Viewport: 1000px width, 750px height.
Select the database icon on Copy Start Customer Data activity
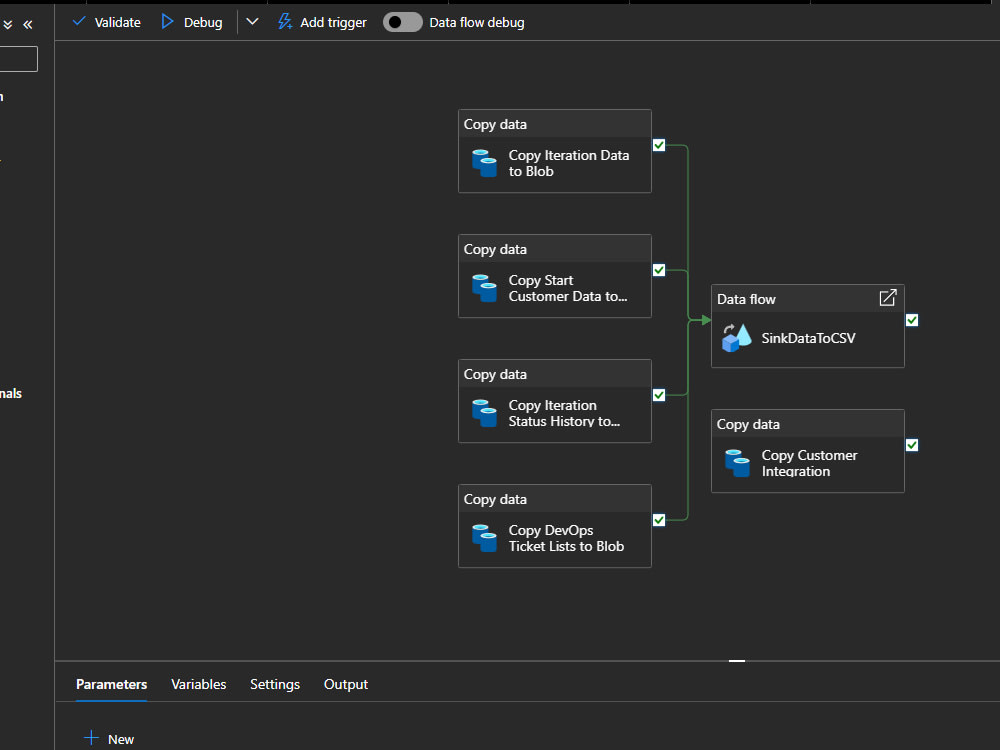point(484,288)
